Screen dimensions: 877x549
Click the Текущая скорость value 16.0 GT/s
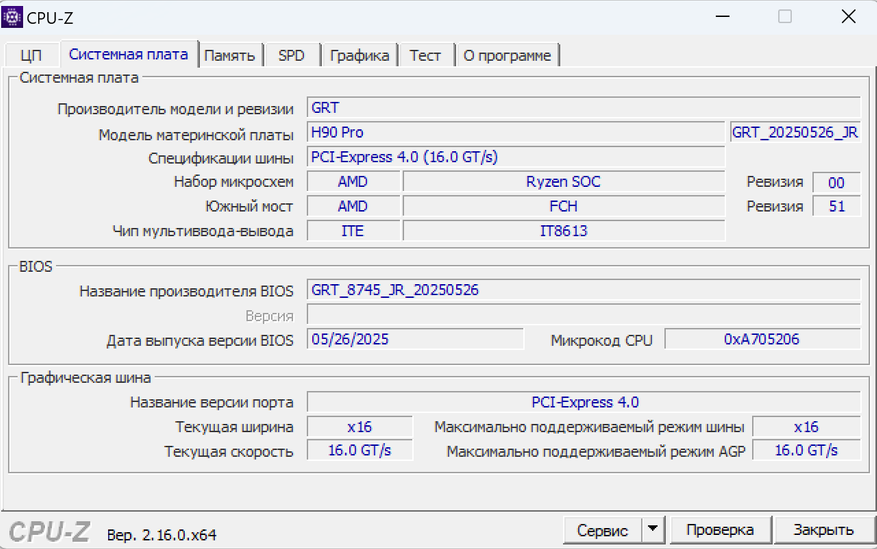(x=360, y=450)
